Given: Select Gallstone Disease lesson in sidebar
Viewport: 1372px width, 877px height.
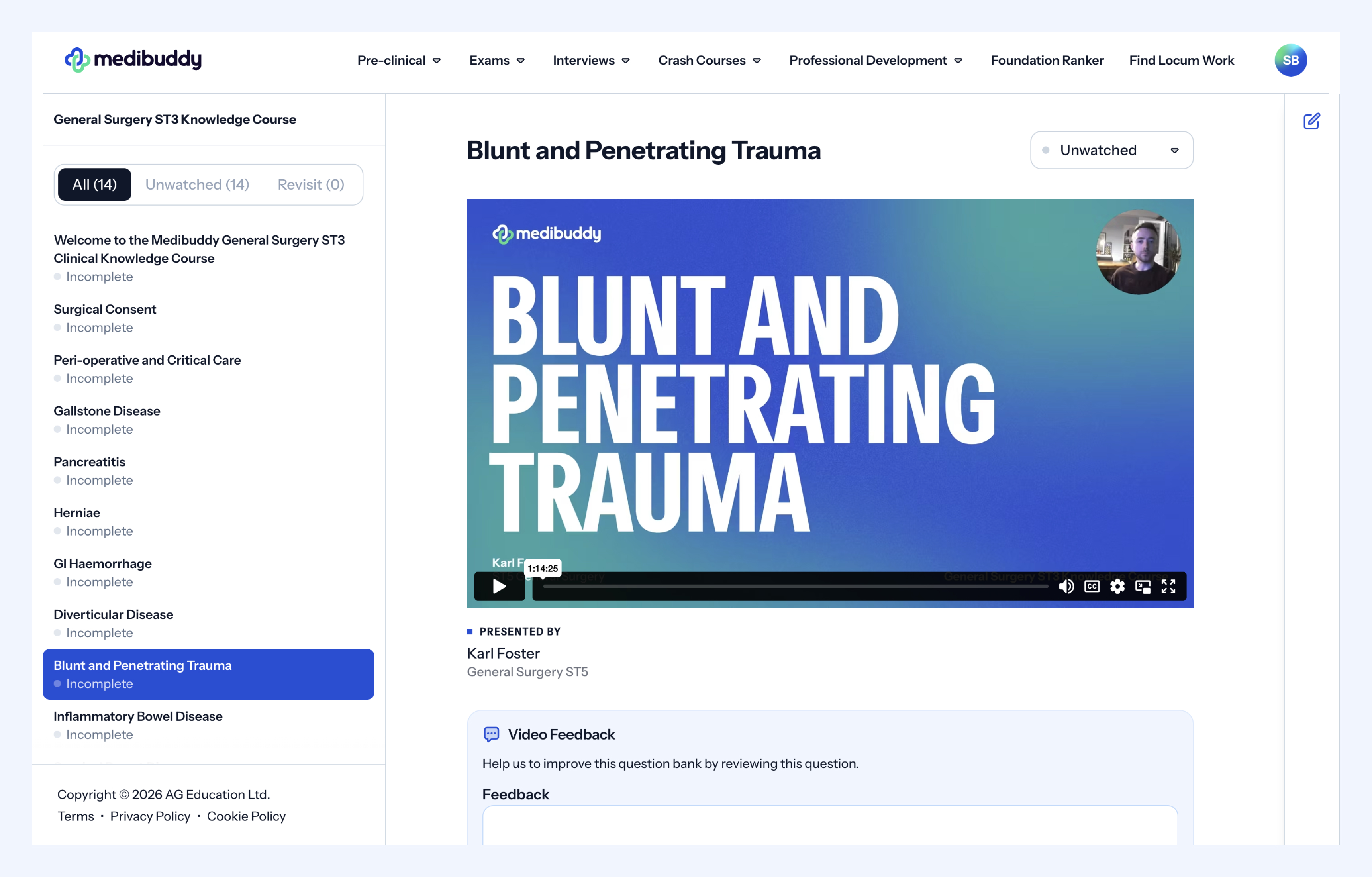Looking at the screenshot, I should tap(107, 411).
